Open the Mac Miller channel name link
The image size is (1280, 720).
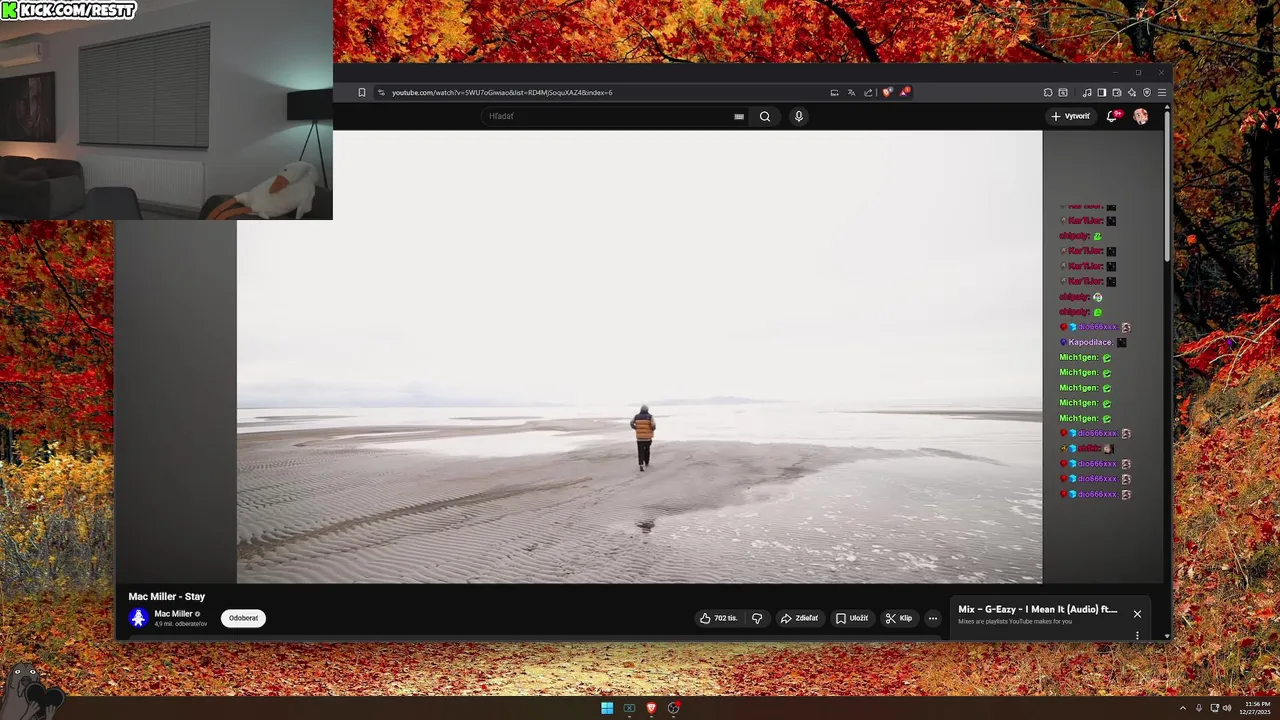coord(173,614)
